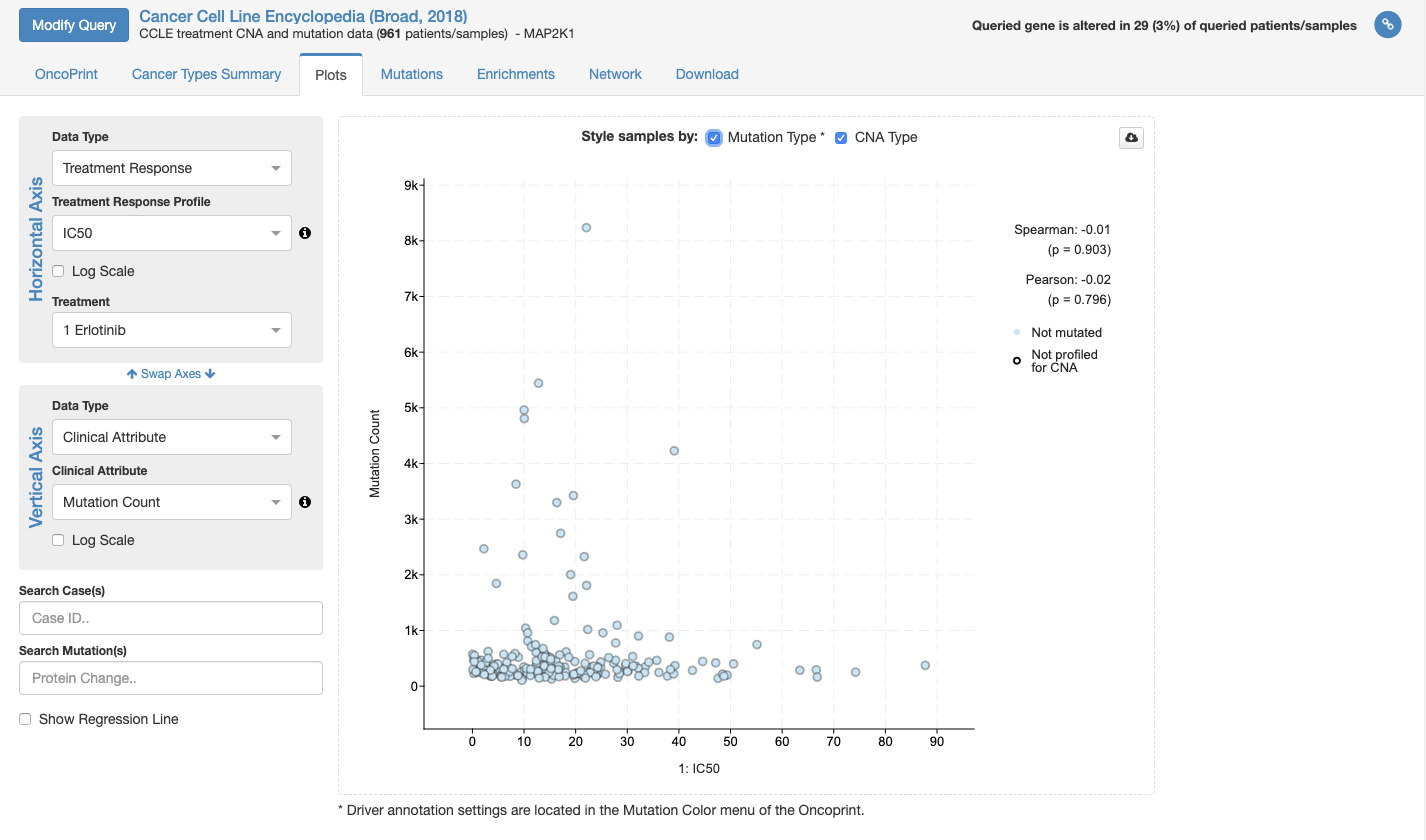Screen dimensions: 1426x840
Task: Uncheck the Mutation Type styling checkbox
Action: 713,137
